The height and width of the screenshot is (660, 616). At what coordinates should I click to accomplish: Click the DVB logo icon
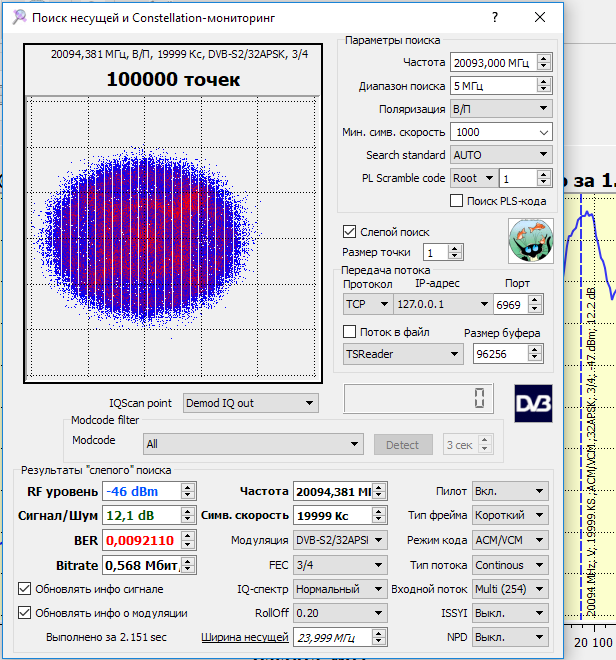coord(533,402)
